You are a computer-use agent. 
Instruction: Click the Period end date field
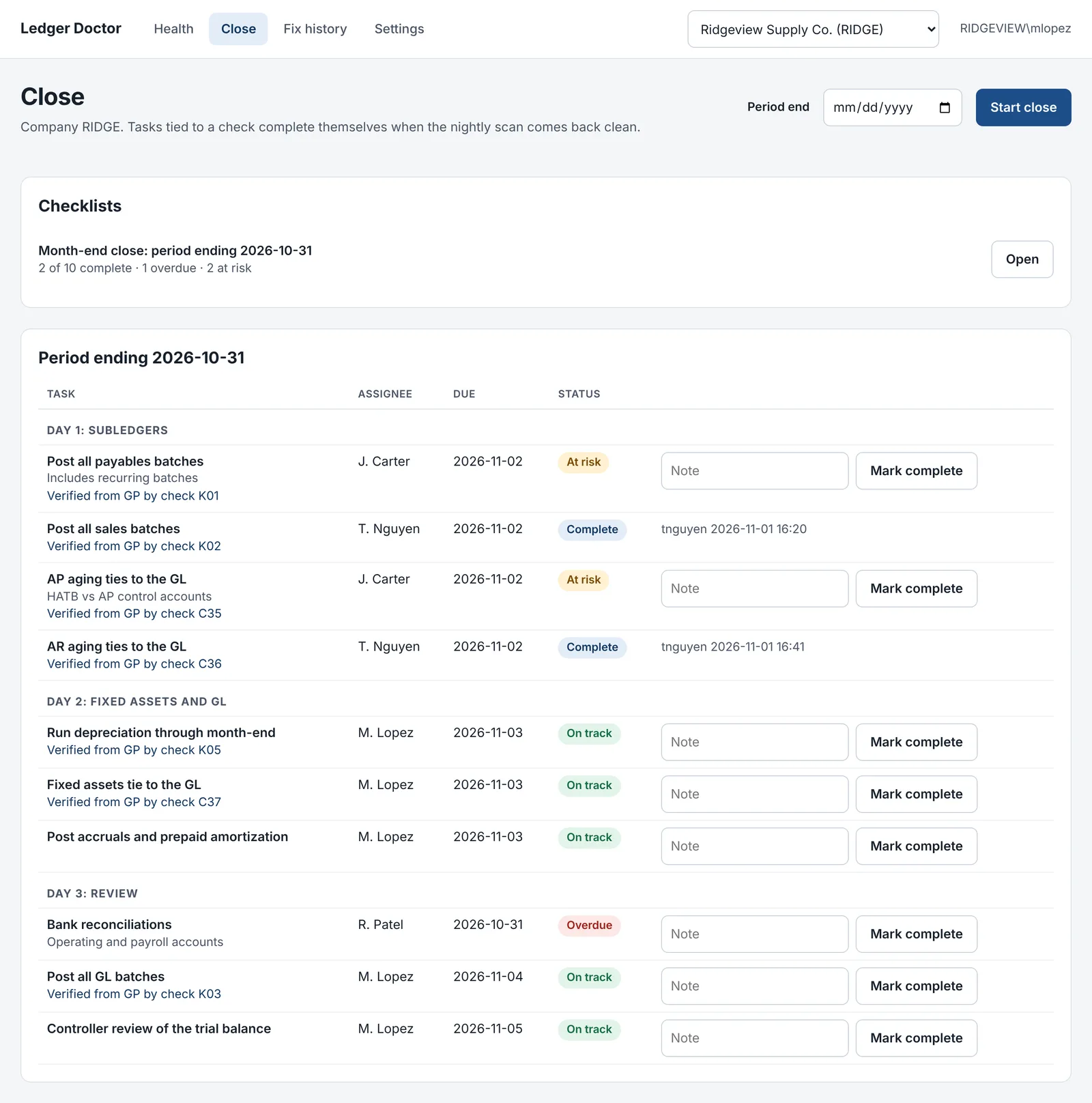[892, 107]
